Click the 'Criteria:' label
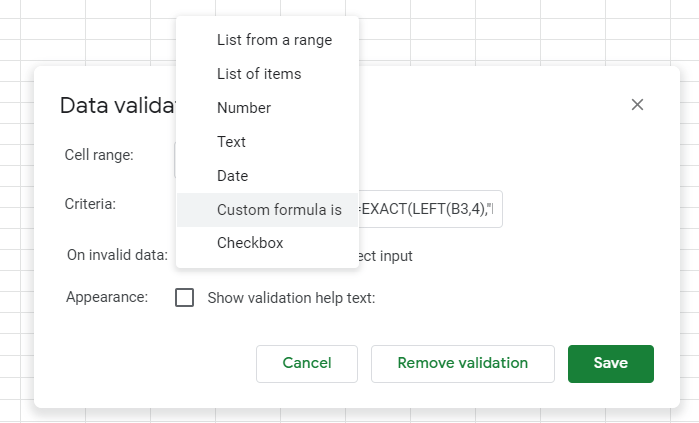 (x=90, y=203)
